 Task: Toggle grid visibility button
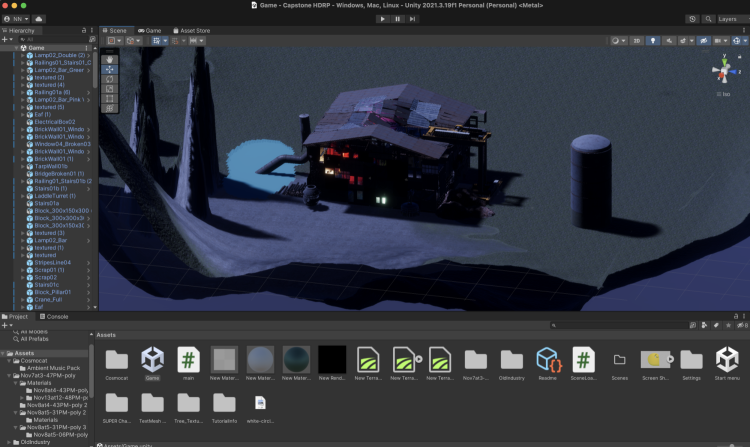[156, 41]
